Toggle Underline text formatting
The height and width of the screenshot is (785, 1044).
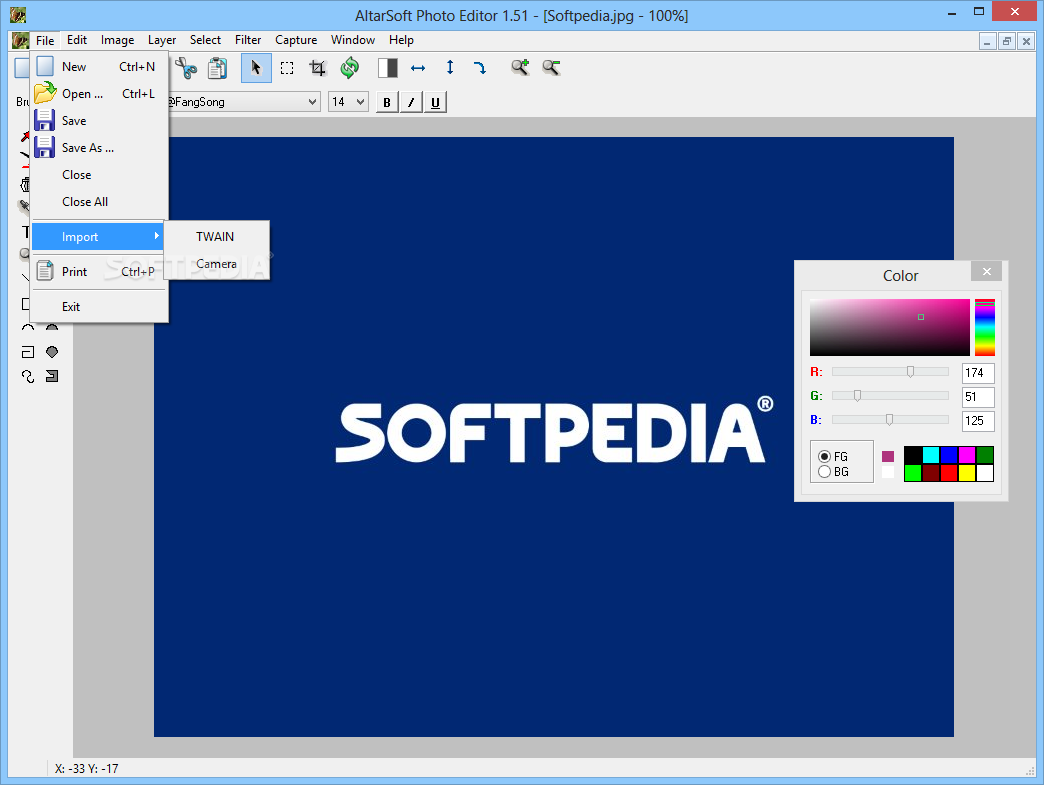click(x=435, y=103)
